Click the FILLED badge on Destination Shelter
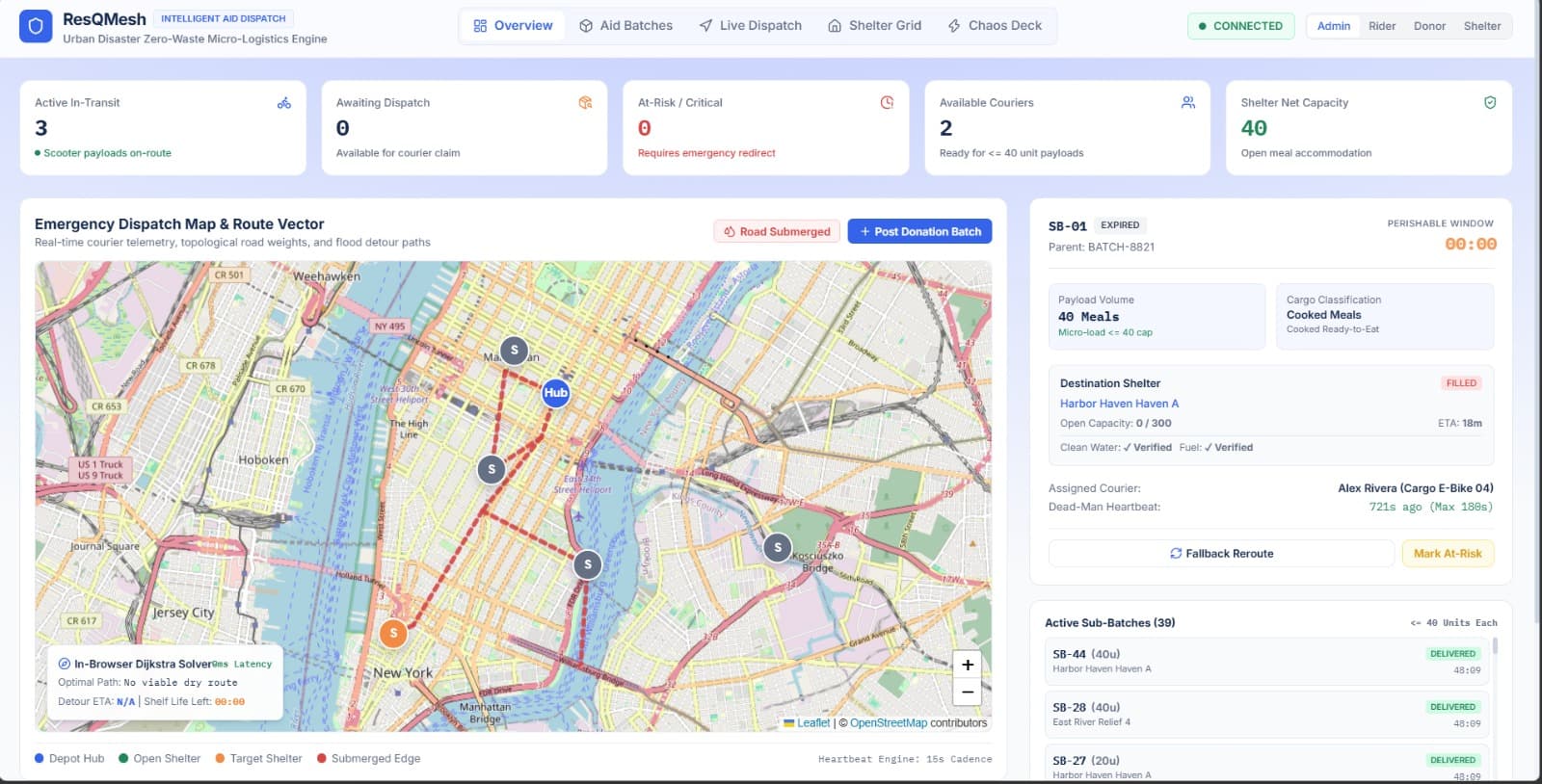1542x784 pixels. click(1461, 383)
